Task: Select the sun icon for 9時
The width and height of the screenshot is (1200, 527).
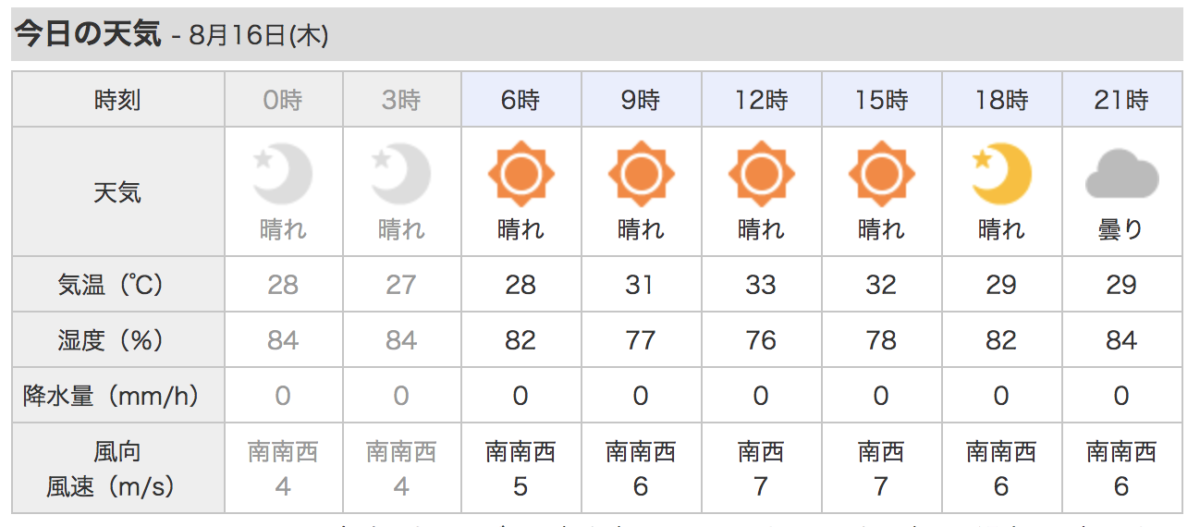Action: (640, 175)
